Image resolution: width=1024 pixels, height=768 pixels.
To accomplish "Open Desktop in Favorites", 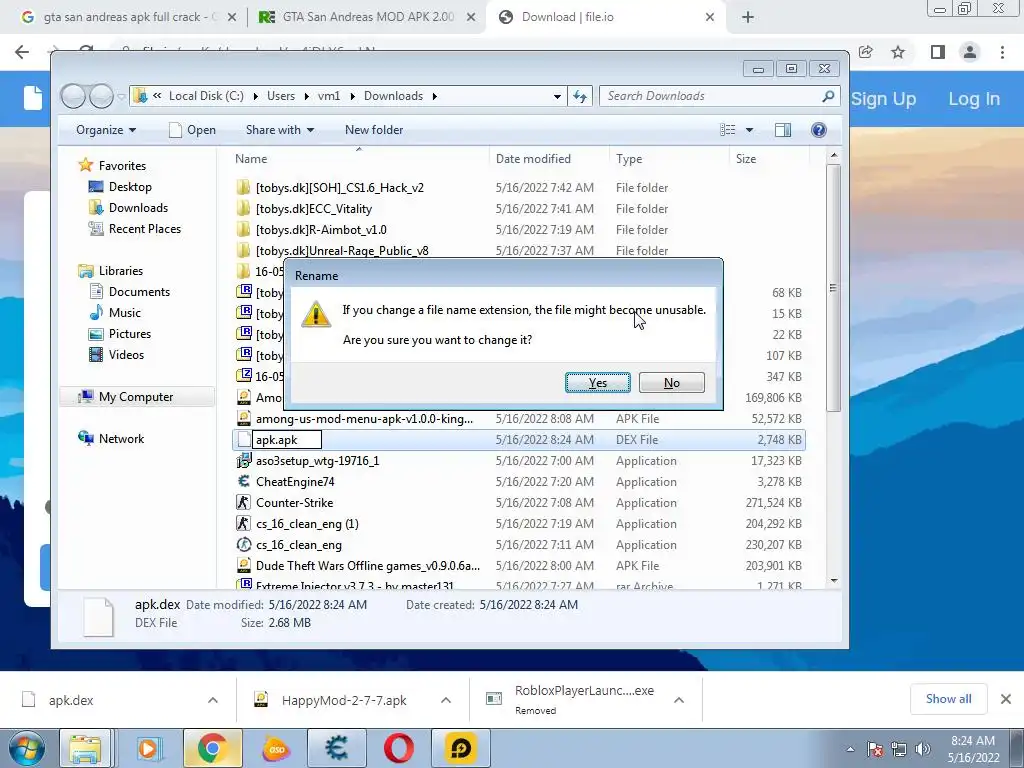I will pos(130,187).
